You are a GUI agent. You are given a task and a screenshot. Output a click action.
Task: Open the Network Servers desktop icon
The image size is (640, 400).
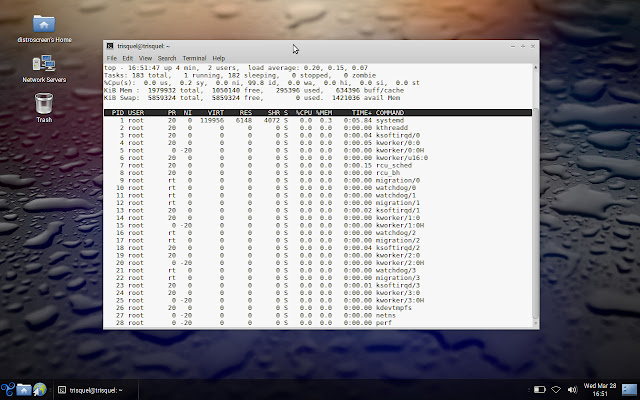(44, 69)
